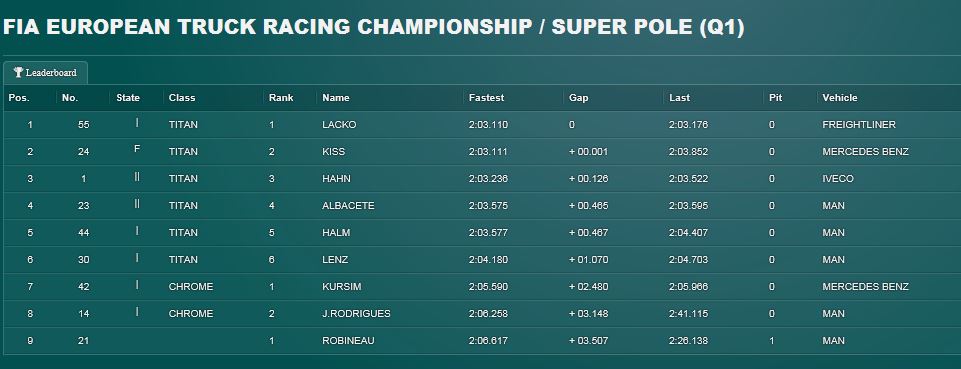Click the Pit column header
961x369 pixels.
coord(775,97)
